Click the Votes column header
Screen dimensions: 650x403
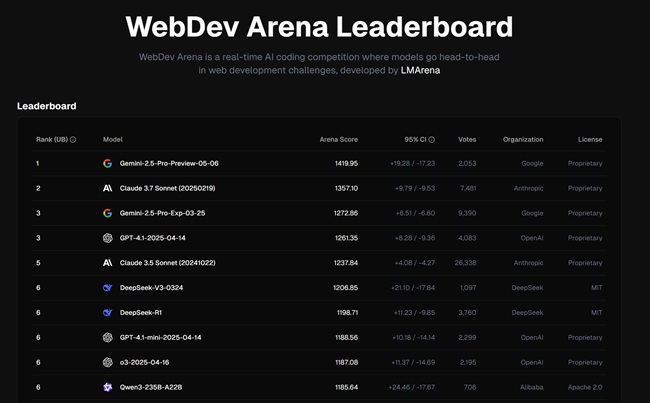tap(467, 140)
